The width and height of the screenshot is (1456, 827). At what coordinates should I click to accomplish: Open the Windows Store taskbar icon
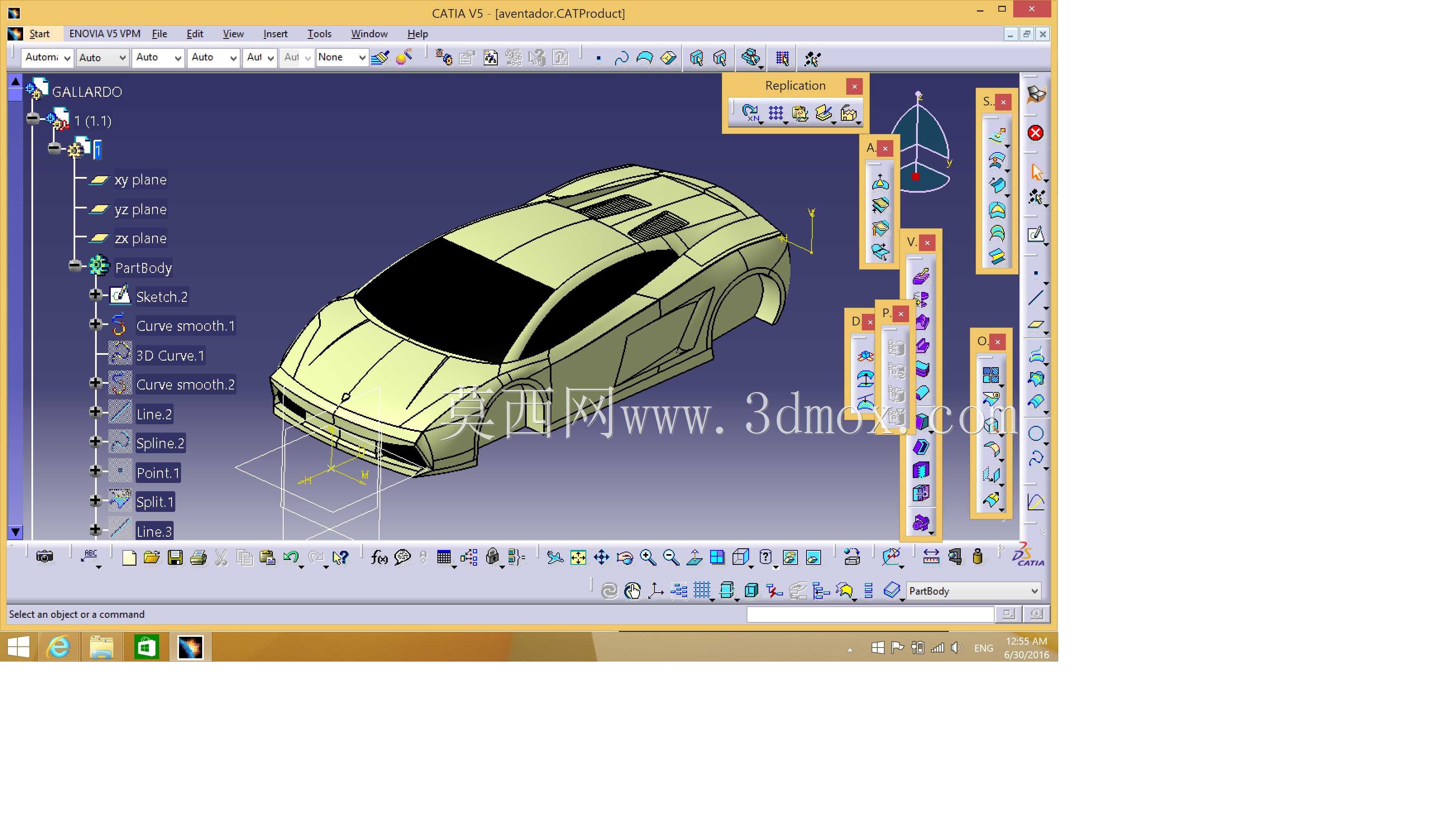146,647
